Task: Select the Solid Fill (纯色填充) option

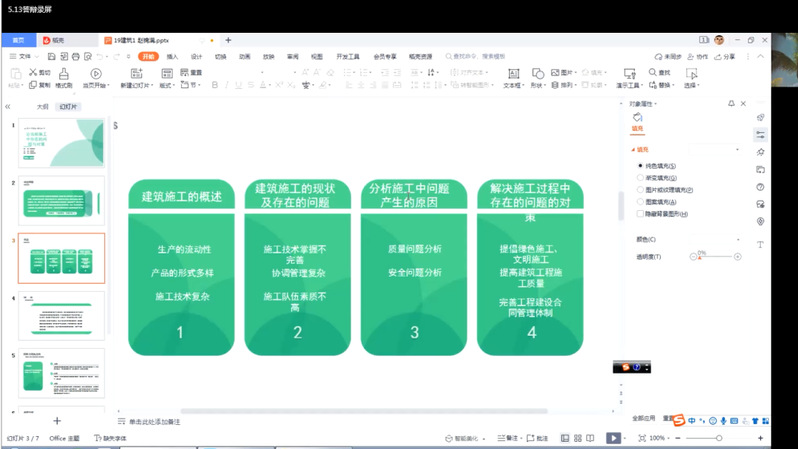Action: (640, 166)
